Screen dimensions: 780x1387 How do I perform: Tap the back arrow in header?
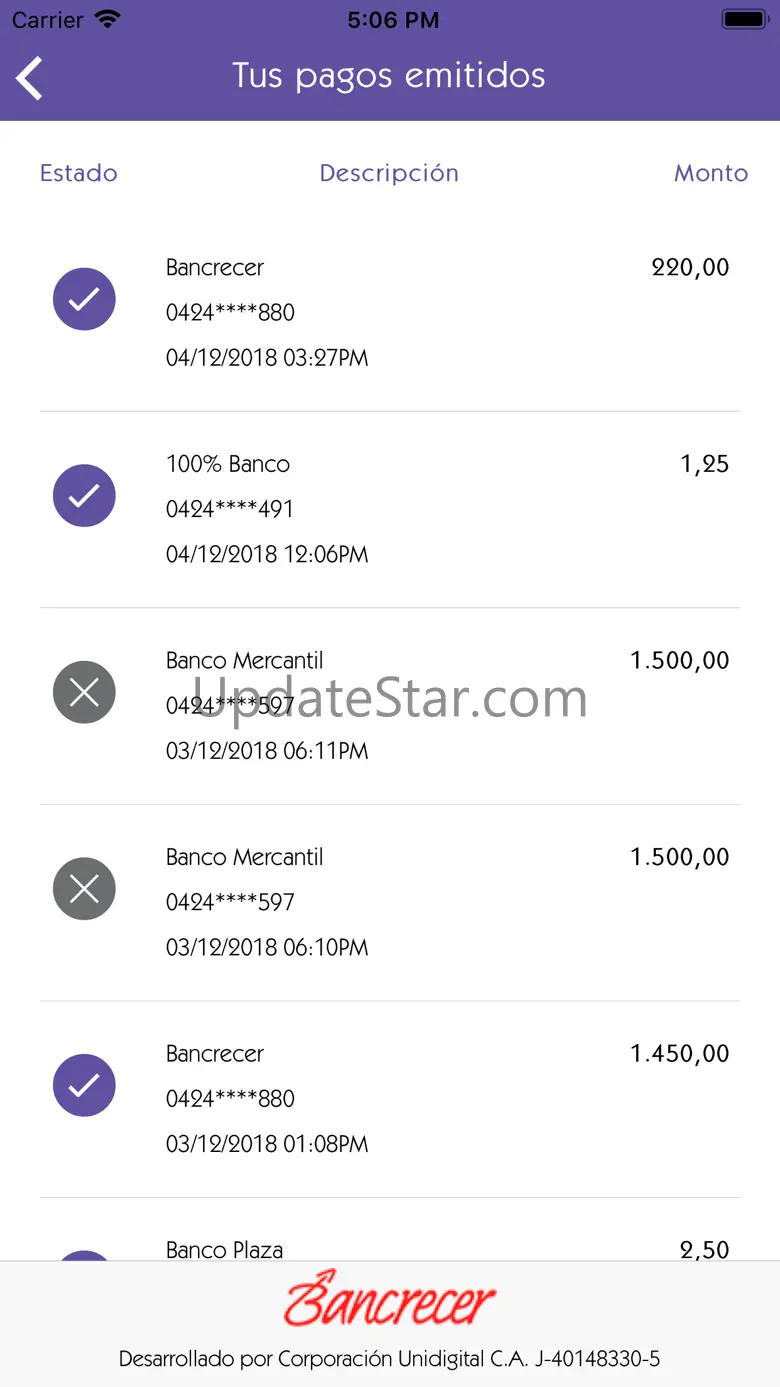coord(30,78)
